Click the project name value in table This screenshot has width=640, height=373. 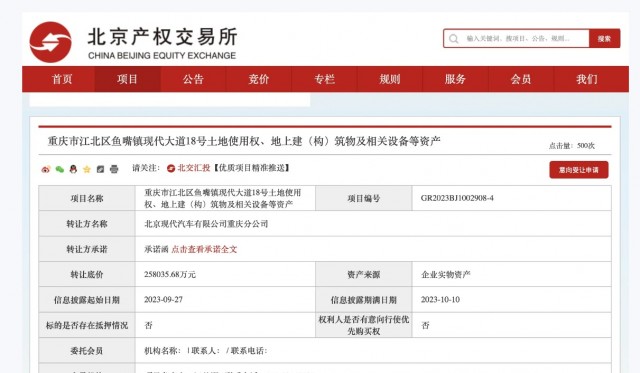click(x=222, y=198)
